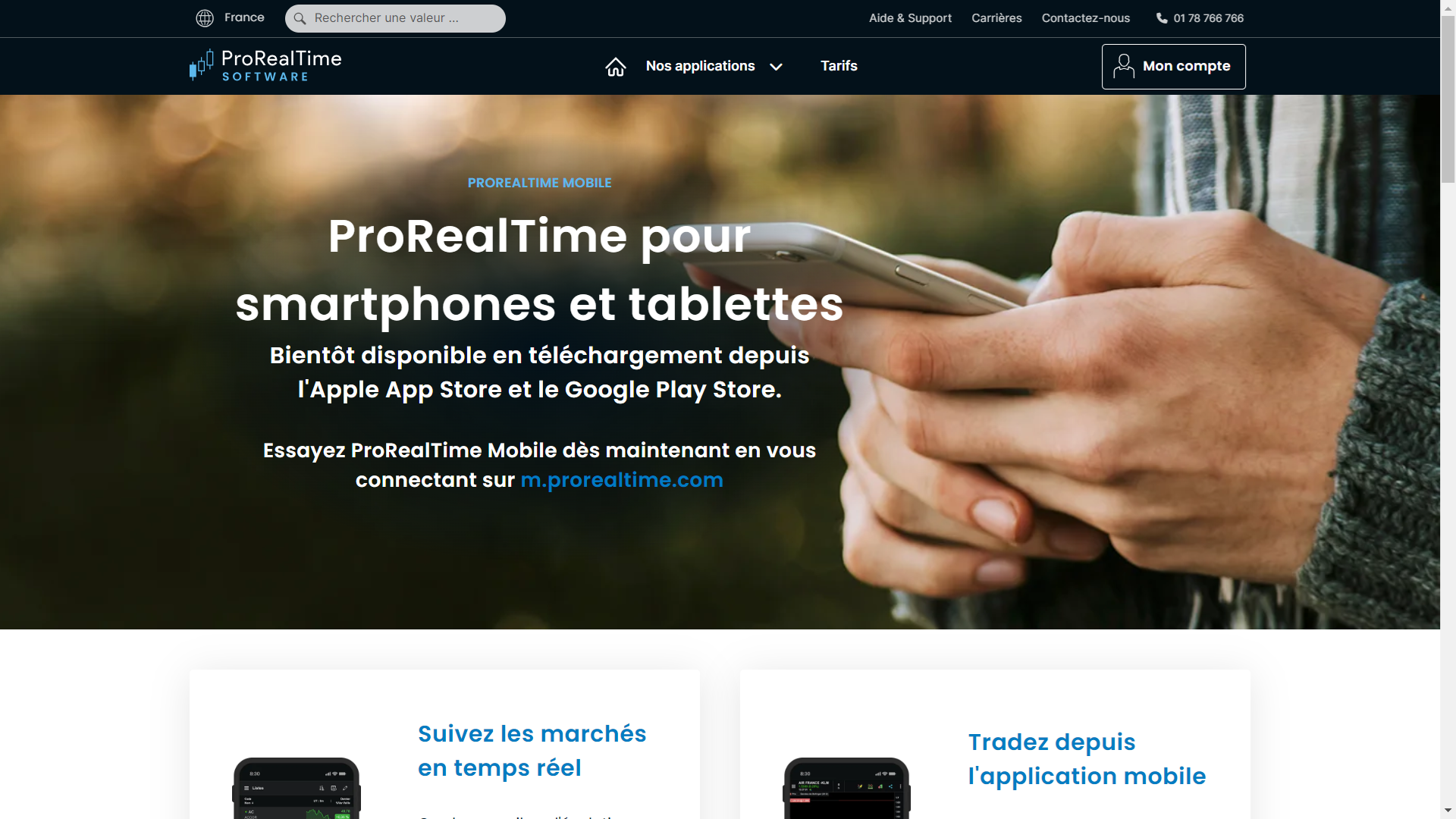Click the globe language icon
The image size is (1456, 819).
pos(205,18)
